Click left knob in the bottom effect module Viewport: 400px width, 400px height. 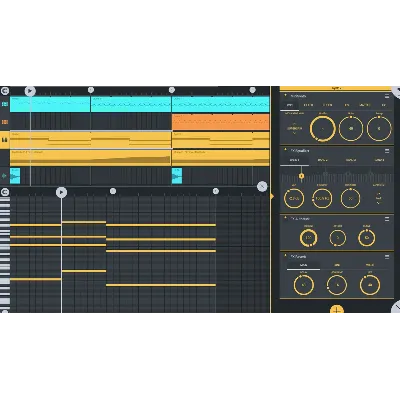(304, 285)
